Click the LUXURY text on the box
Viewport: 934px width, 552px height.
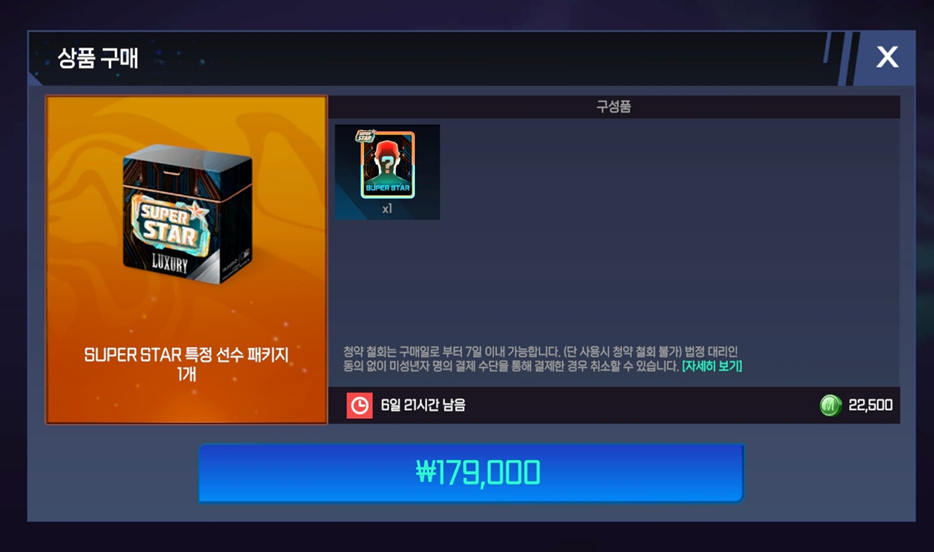(x=170, y=263)
